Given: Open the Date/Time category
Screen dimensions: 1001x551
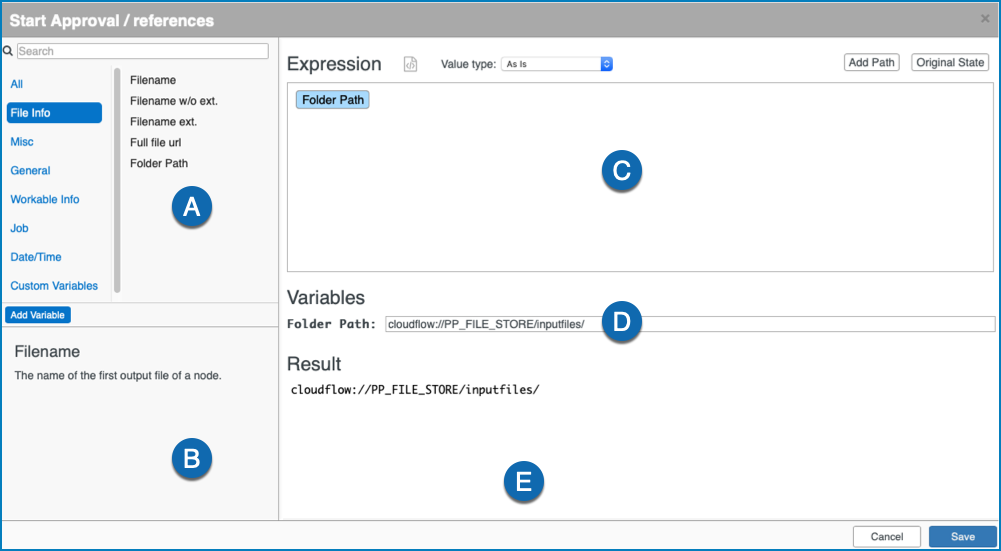Looking at the screenshot, I should (36, 257).
